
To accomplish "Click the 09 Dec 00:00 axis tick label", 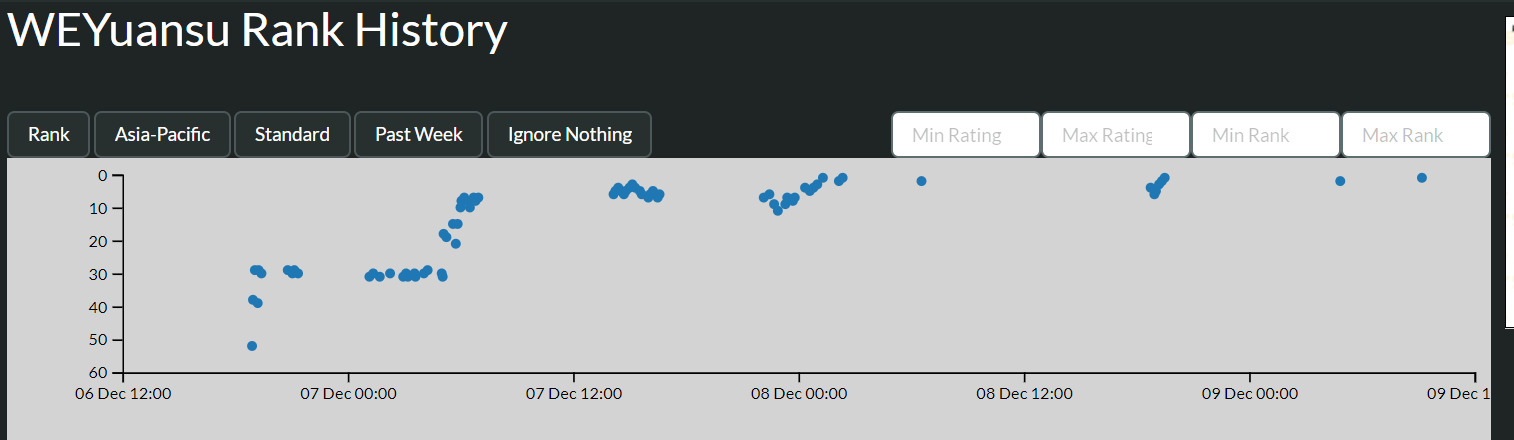I will pos(1250,394).
